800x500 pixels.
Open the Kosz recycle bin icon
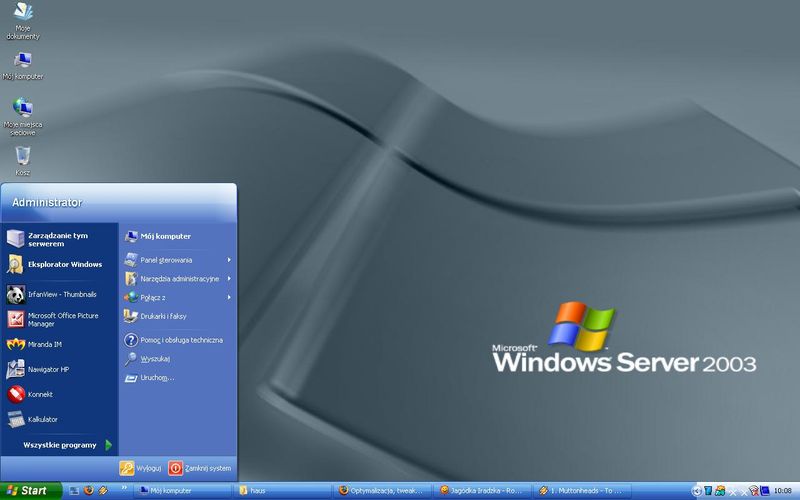tap(23, 161)
